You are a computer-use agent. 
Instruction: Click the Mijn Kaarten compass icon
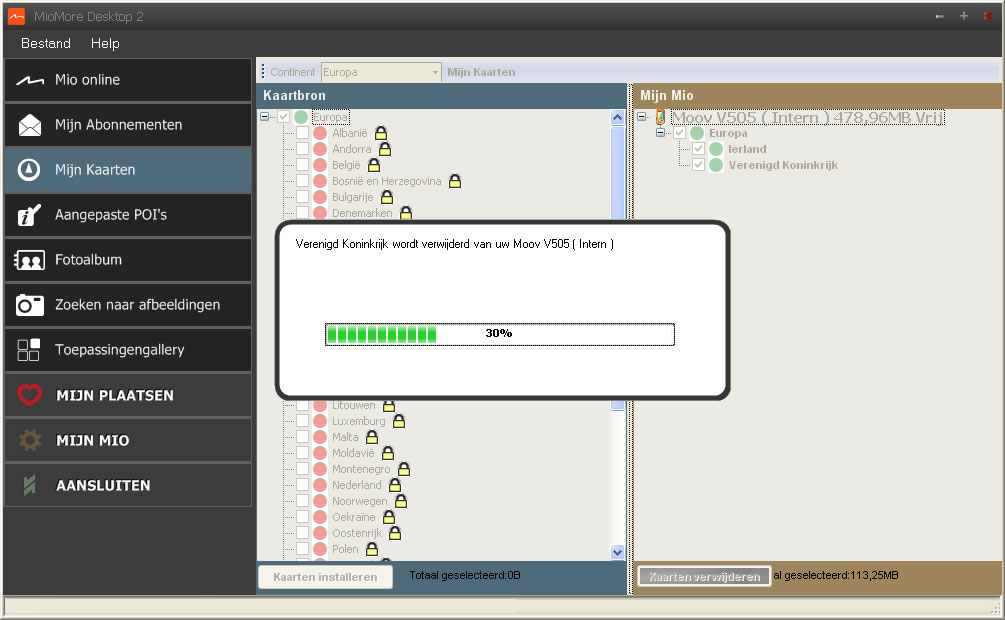pyautogui.click(x=29, y=170)
